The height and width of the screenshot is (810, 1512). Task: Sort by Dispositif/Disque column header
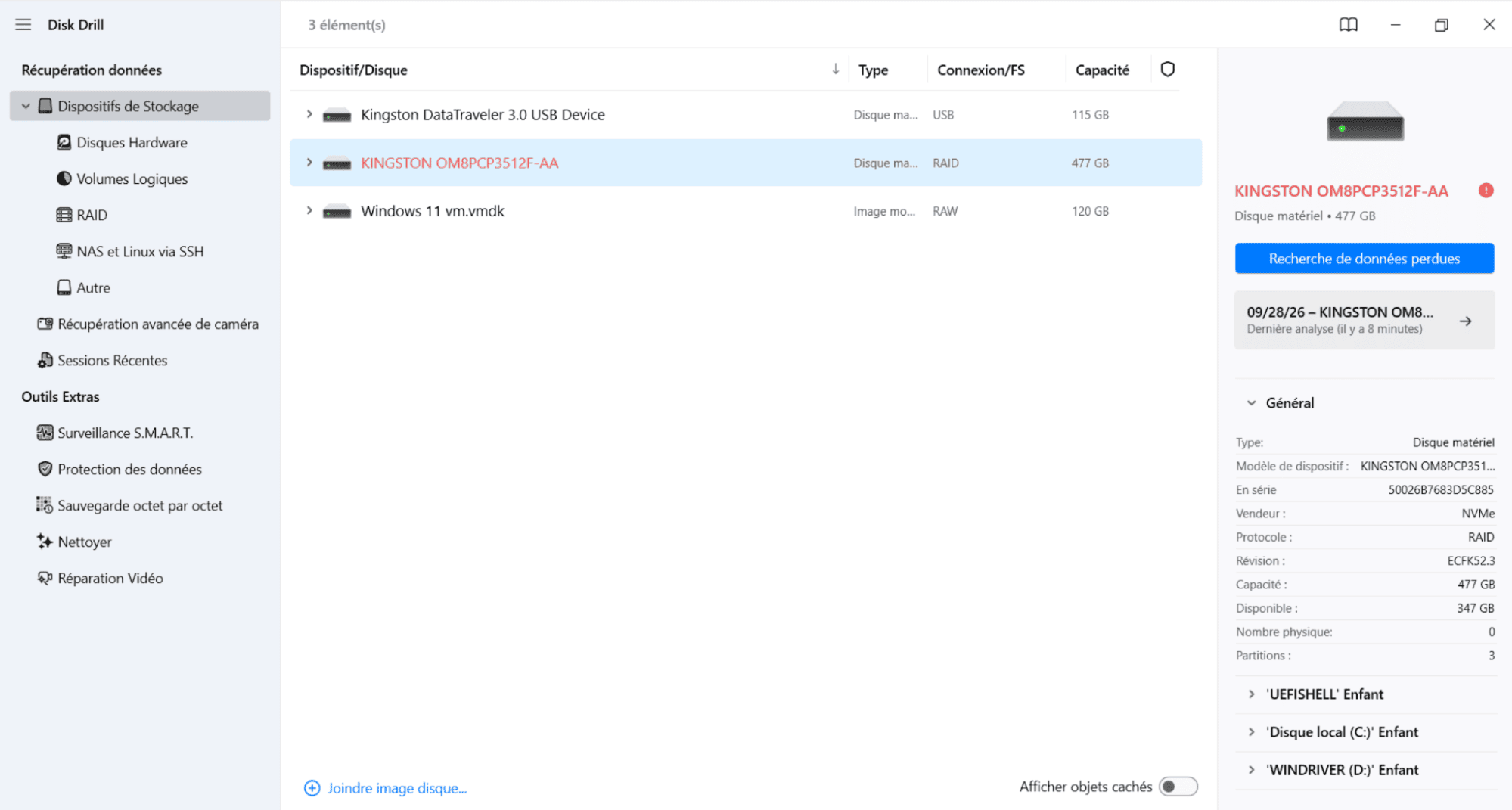pos(353,70)
